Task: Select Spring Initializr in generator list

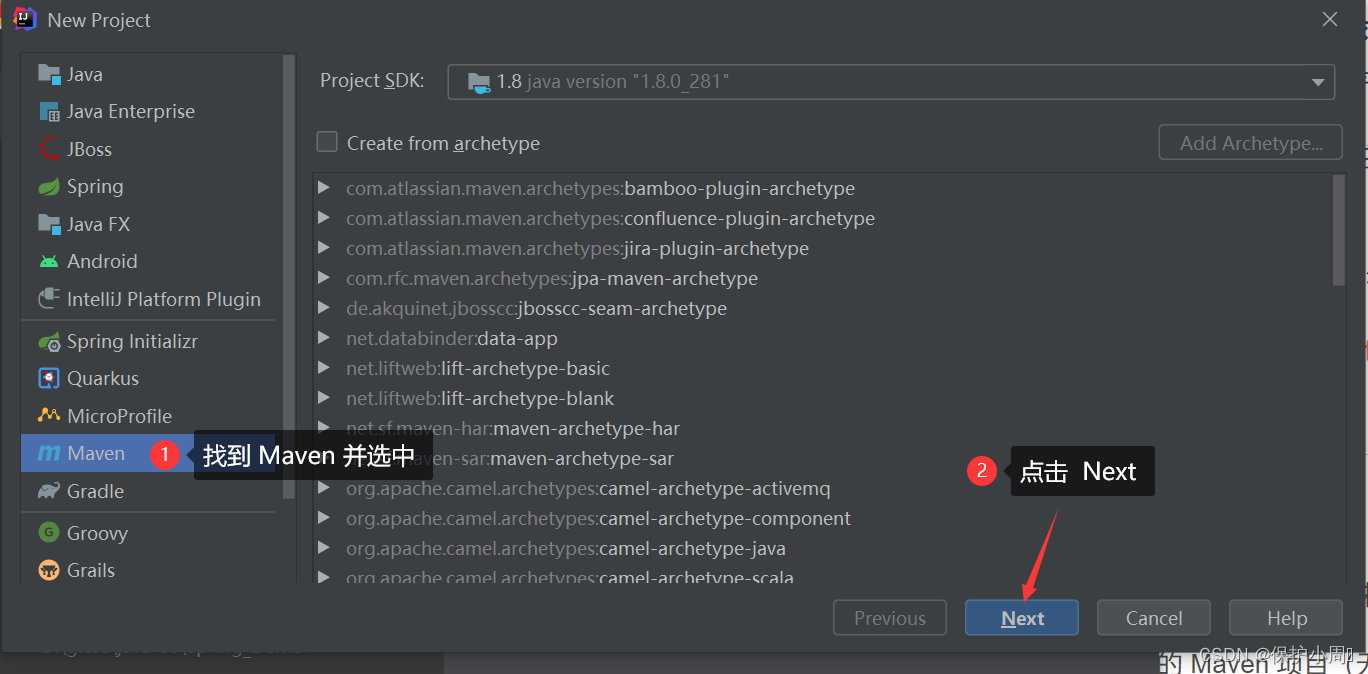Action: (x=132, y=341)
